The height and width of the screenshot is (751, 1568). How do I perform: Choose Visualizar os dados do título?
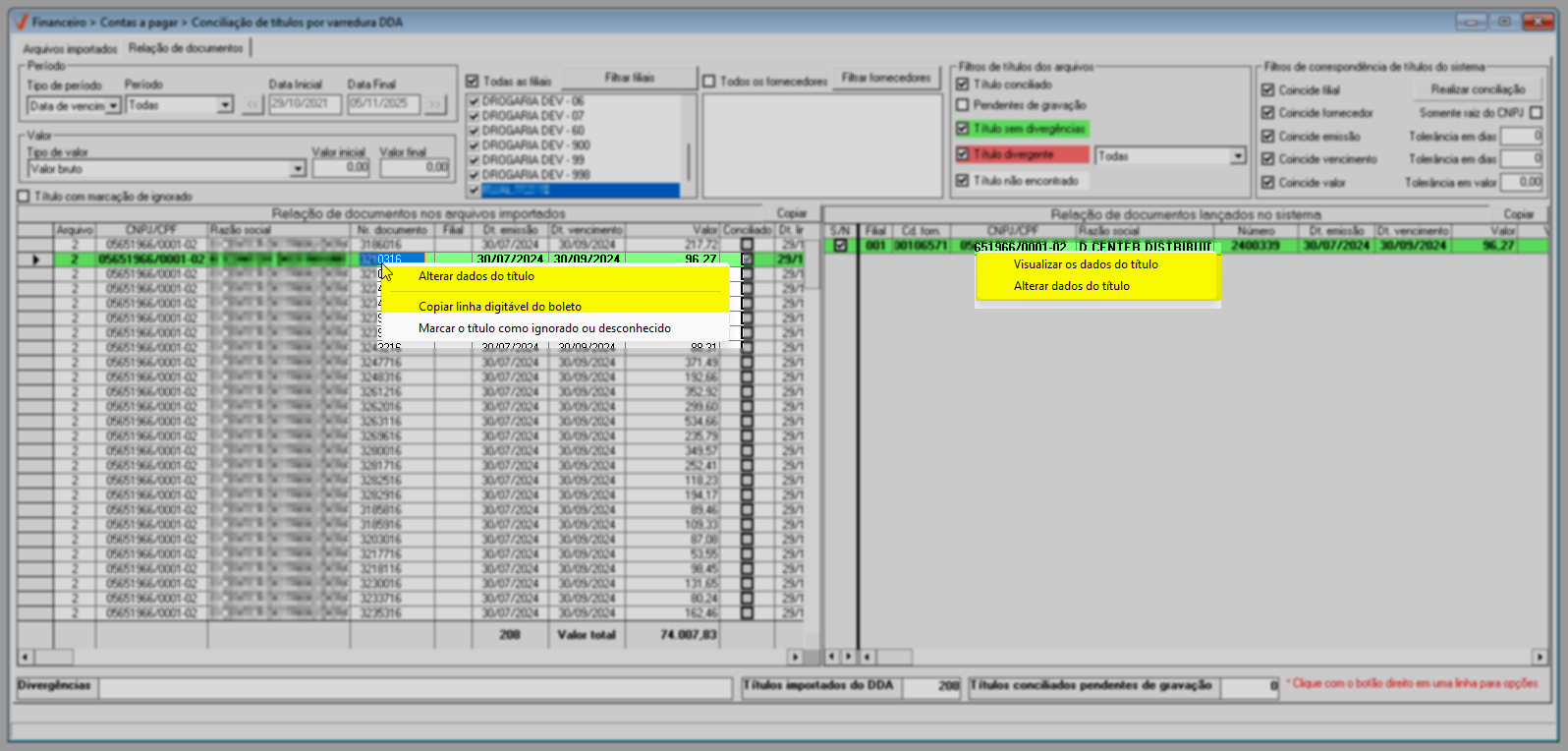click(1086, 264)
